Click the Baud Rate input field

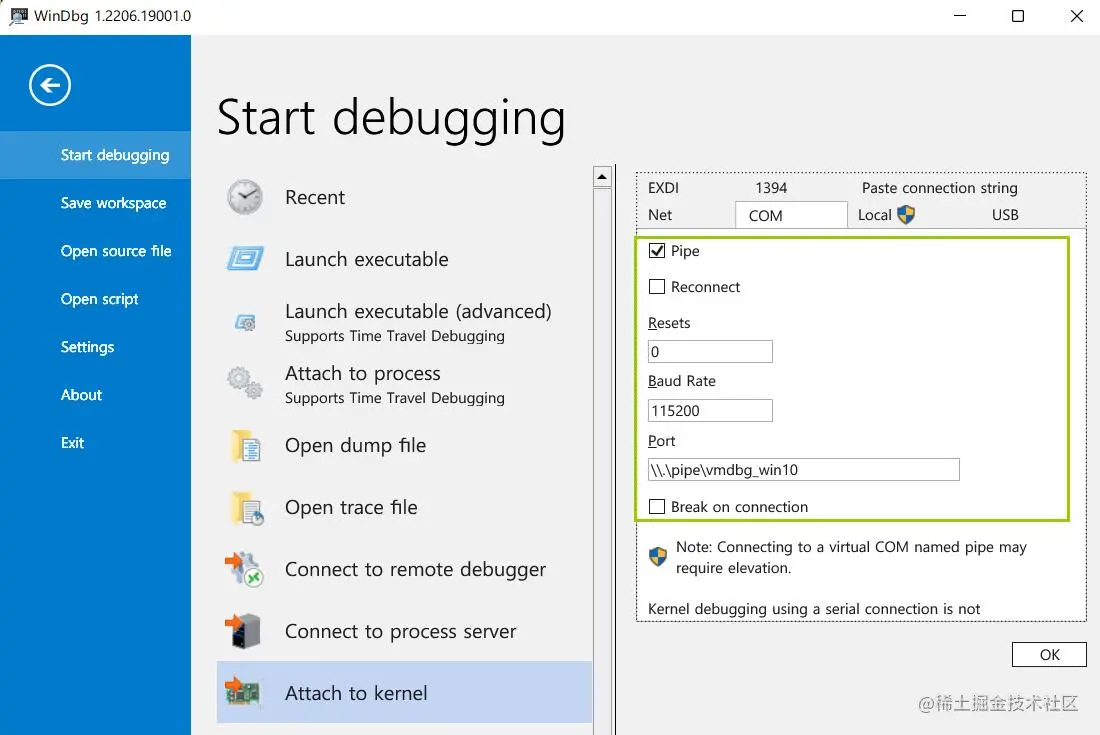(710, 410)
